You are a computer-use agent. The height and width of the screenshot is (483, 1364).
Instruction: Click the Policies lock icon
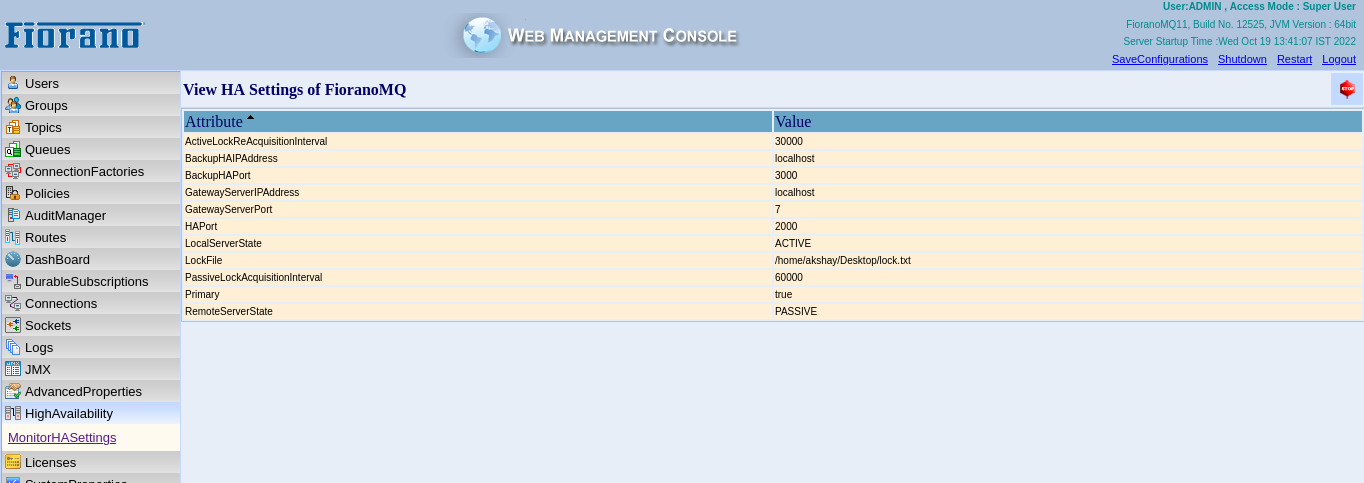(x=13, y=193)
